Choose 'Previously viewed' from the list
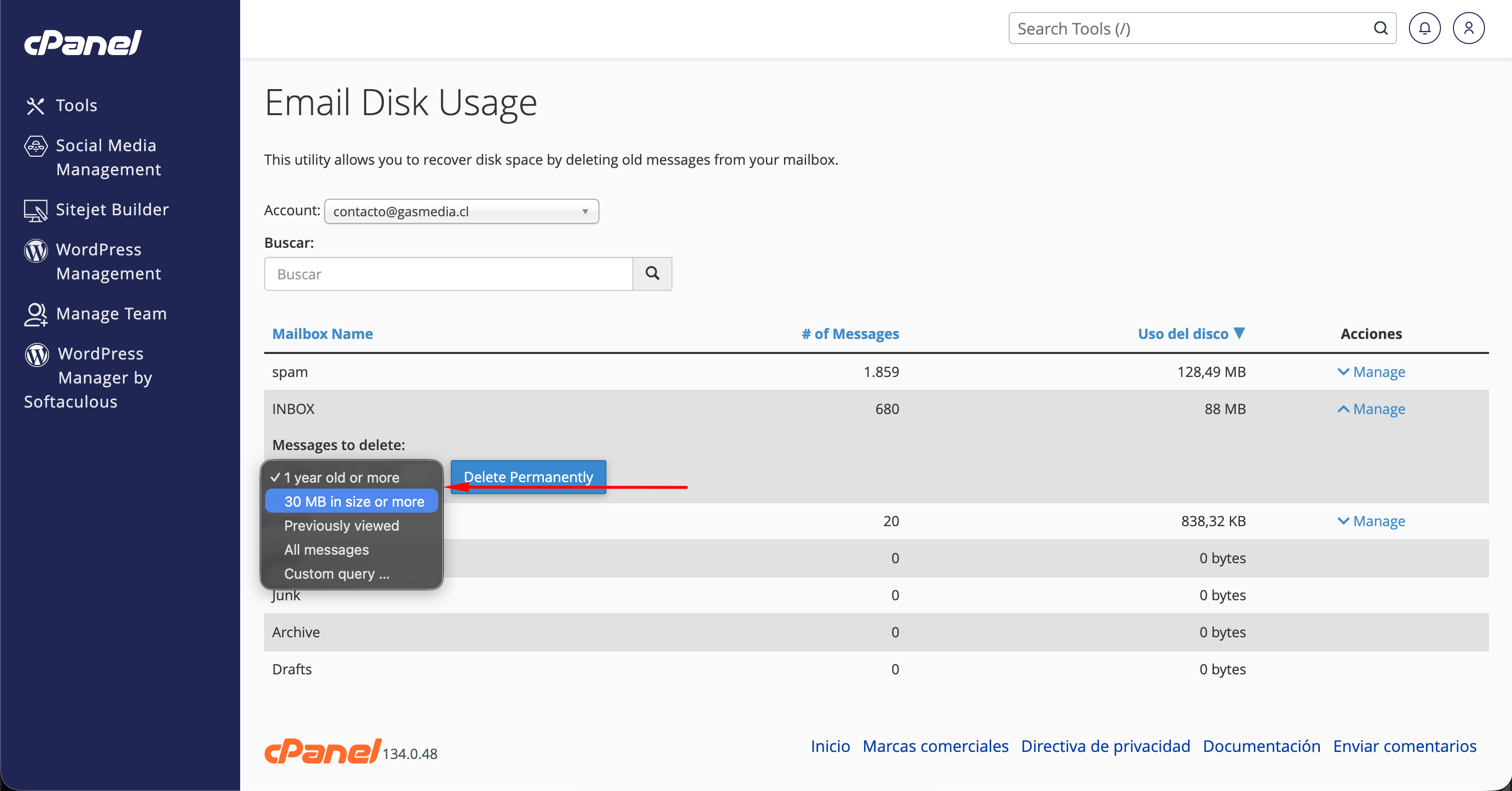Screen dimensions: 1512x791 tap(352, 526)
